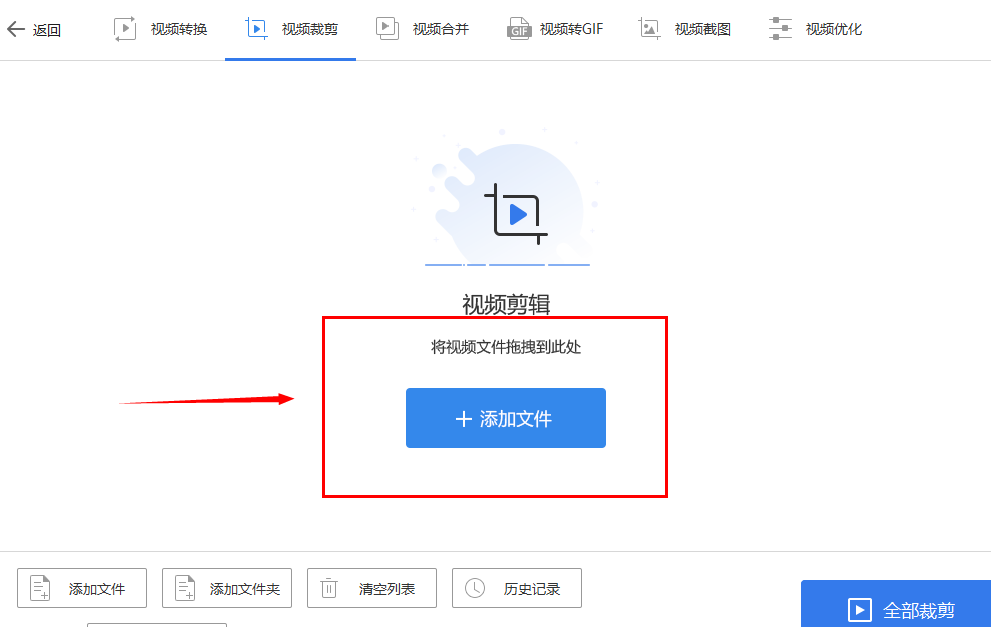Click the play icon on 全部裁剪
The image size is (991, 627).
(x=860, y=610)
